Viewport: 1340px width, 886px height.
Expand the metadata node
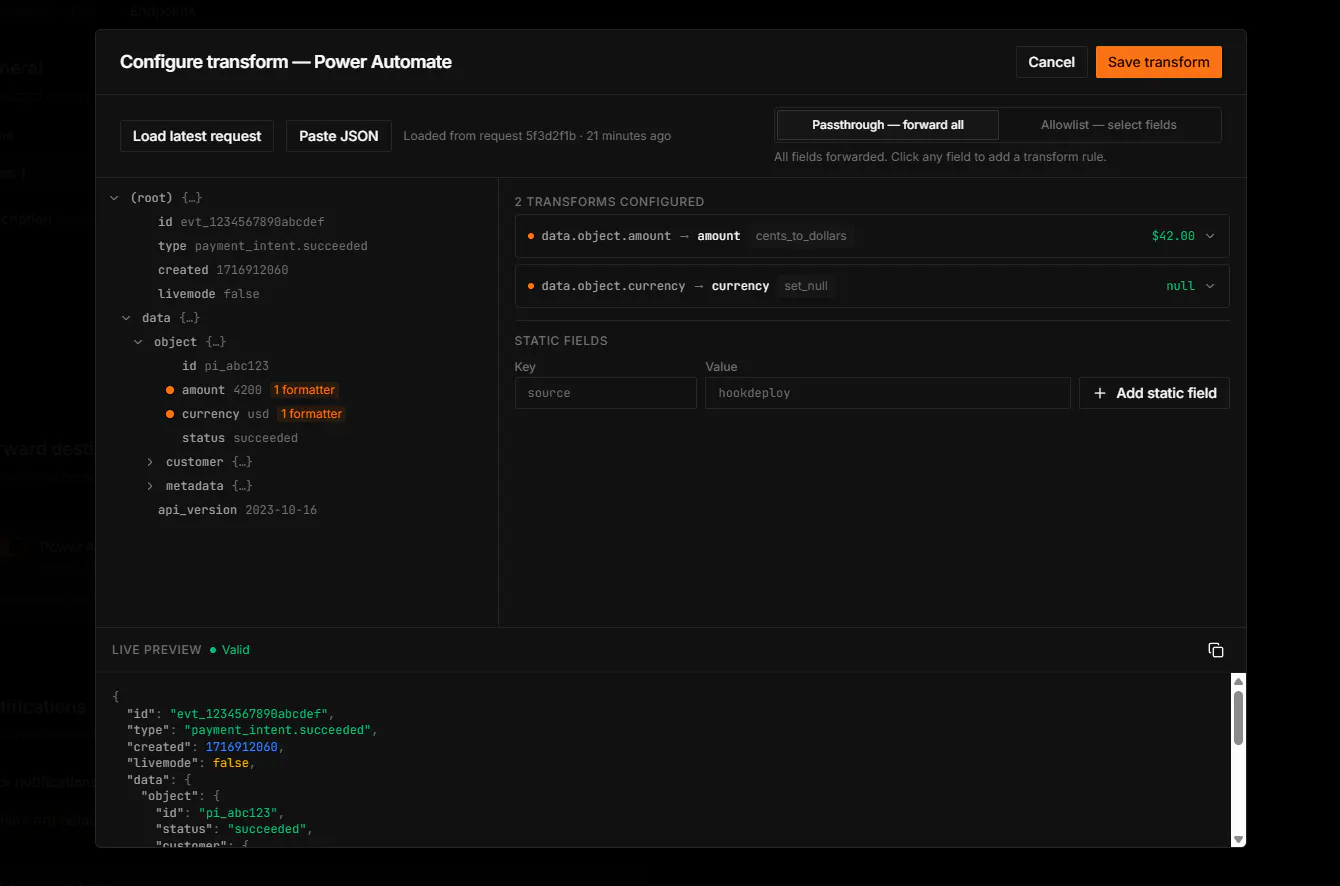pyautogui.click(x=150, y=486)
